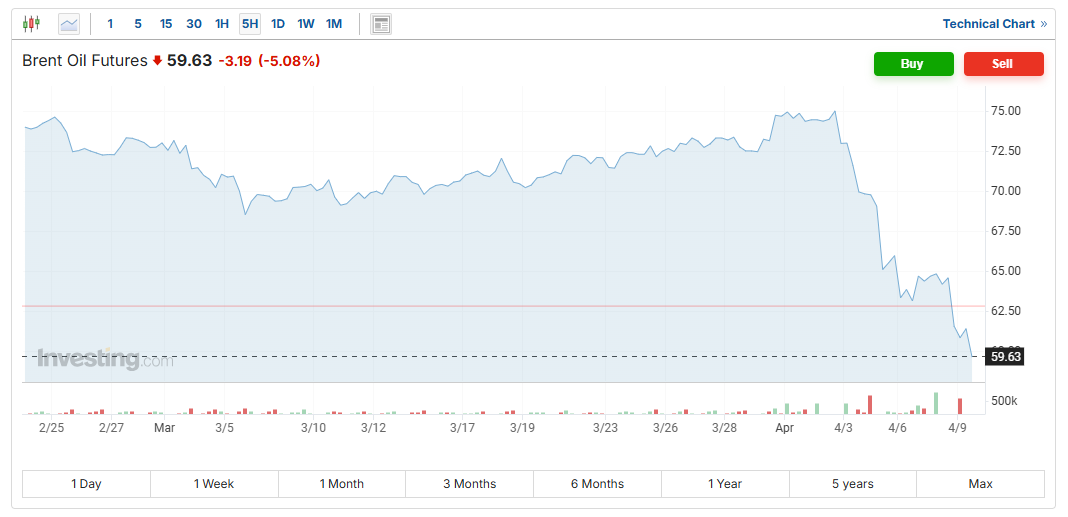Set the interval to 1 minute
Image resolution: width=1068 pixels, height=517 pixels.
click(x=110, y=24)
